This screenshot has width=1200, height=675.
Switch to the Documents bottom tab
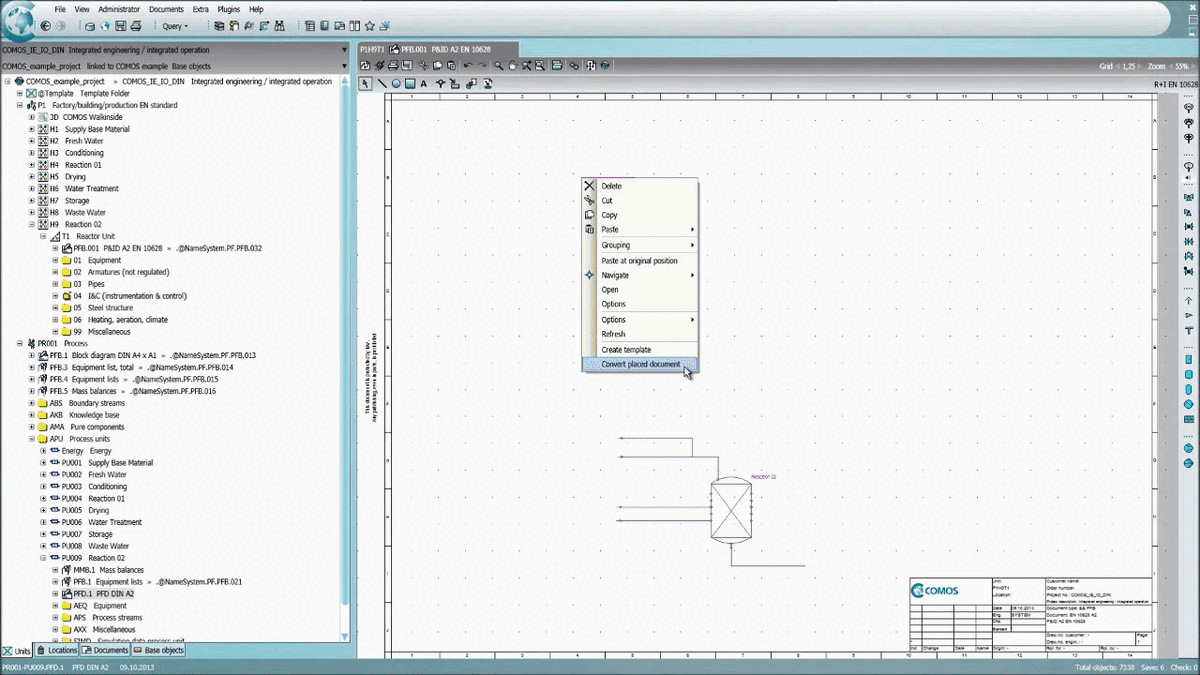[x=106, y=650]
